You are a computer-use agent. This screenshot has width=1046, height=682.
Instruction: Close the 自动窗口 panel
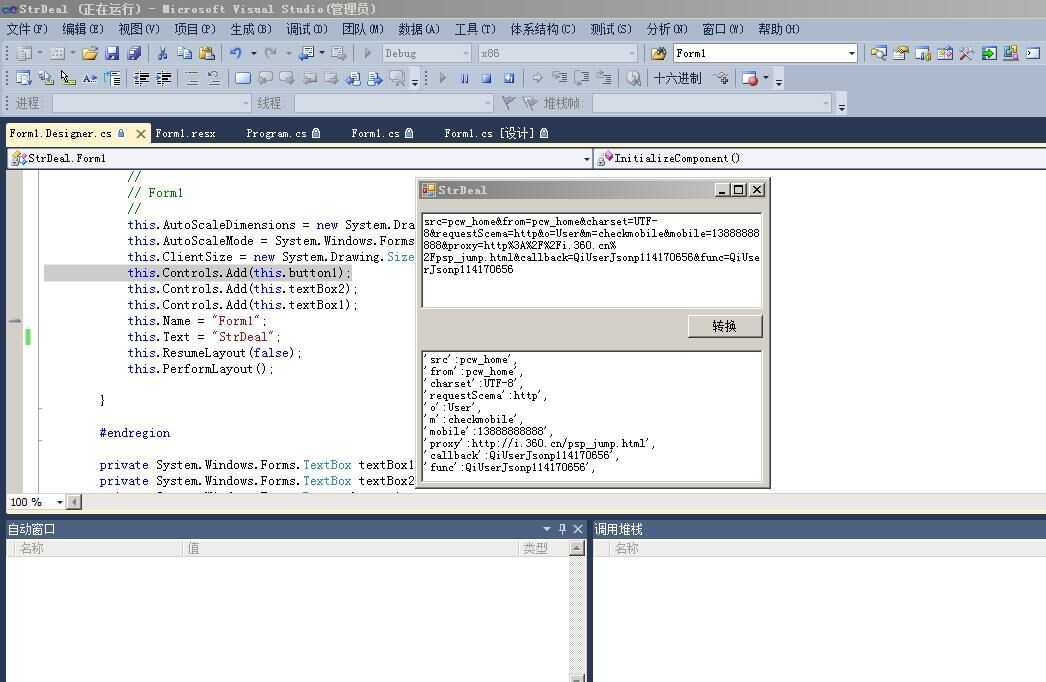click(578, 529)
